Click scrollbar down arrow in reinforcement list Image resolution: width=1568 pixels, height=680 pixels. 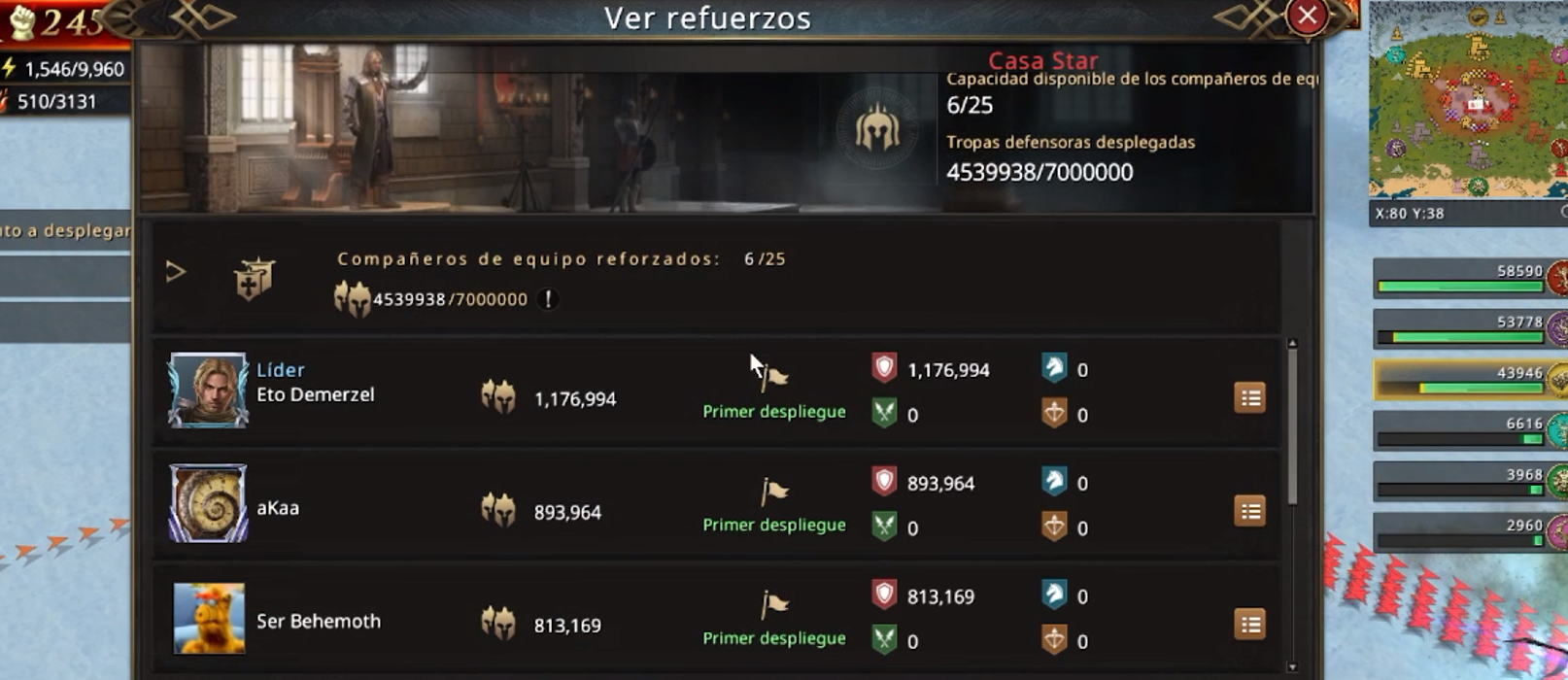1292,667
